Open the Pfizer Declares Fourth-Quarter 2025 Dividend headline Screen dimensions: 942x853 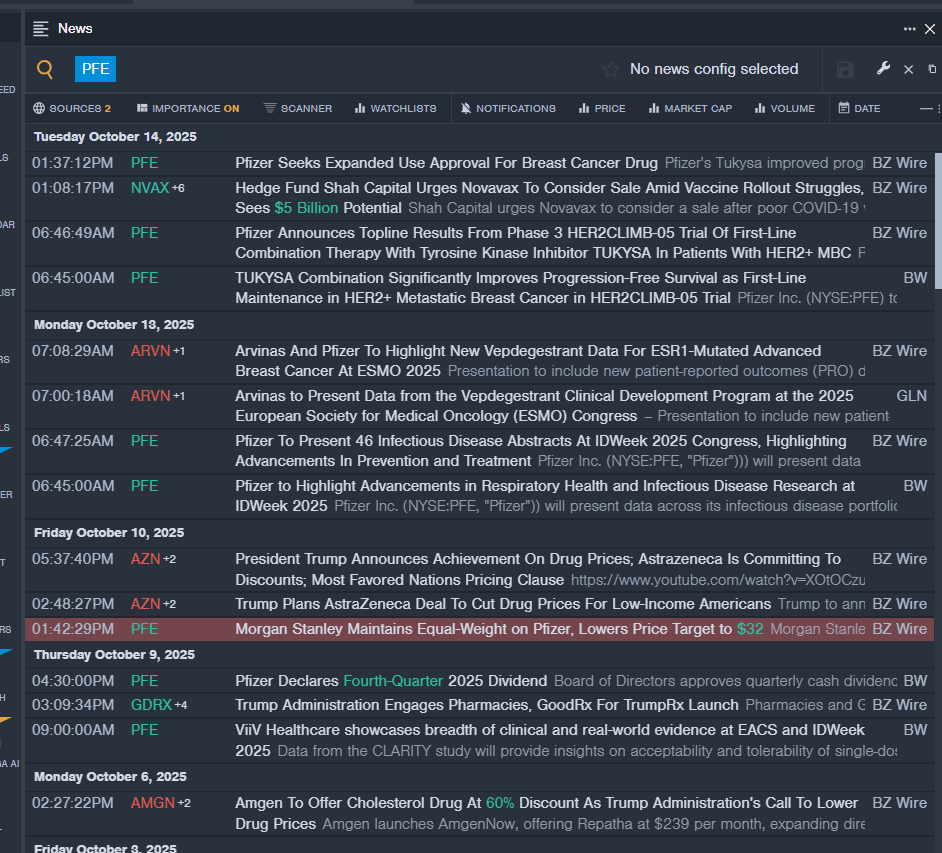click(391, 681)
